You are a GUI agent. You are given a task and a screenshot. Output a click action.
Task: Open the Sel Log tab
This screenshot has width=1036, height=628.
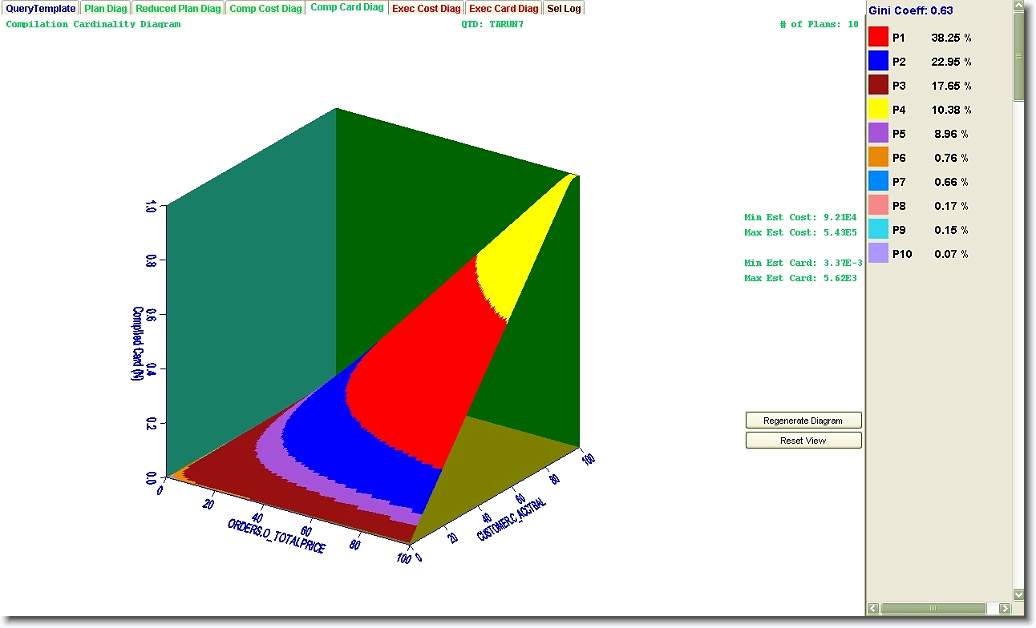pos(564,8)
